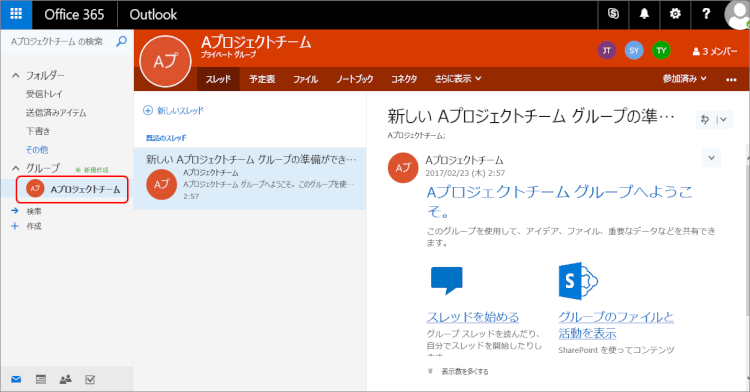Click 新規作成 next to グループ

click(92, 170)
